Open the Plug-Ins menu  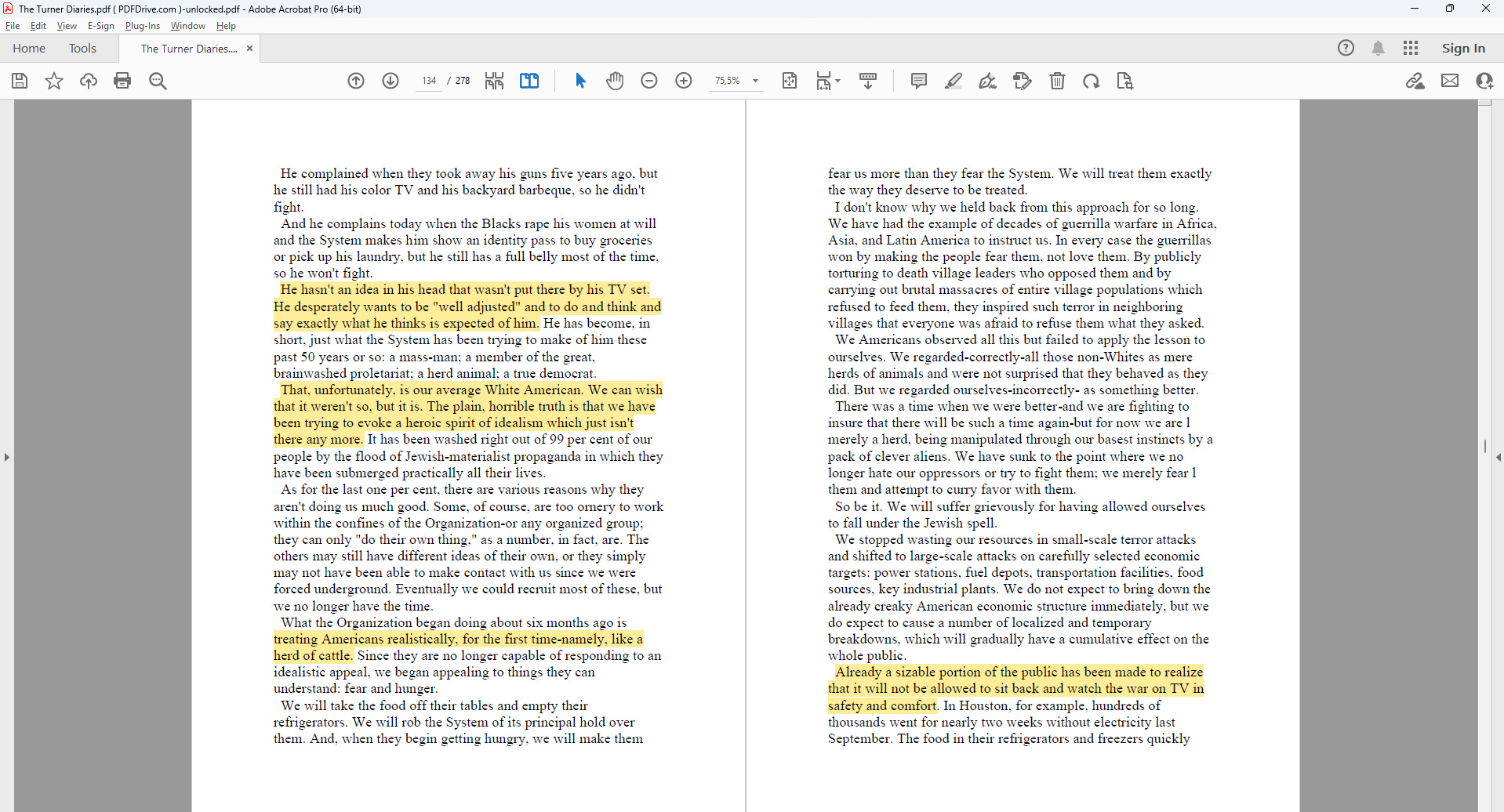[x=142, y=26]
